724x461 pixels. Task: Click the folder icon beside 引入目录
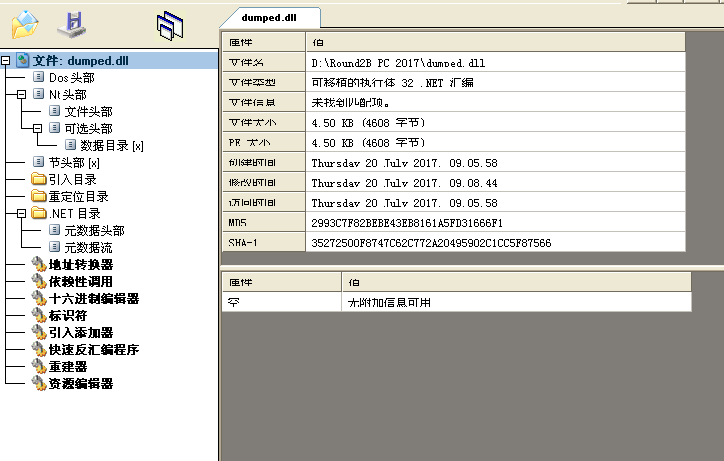39,179
